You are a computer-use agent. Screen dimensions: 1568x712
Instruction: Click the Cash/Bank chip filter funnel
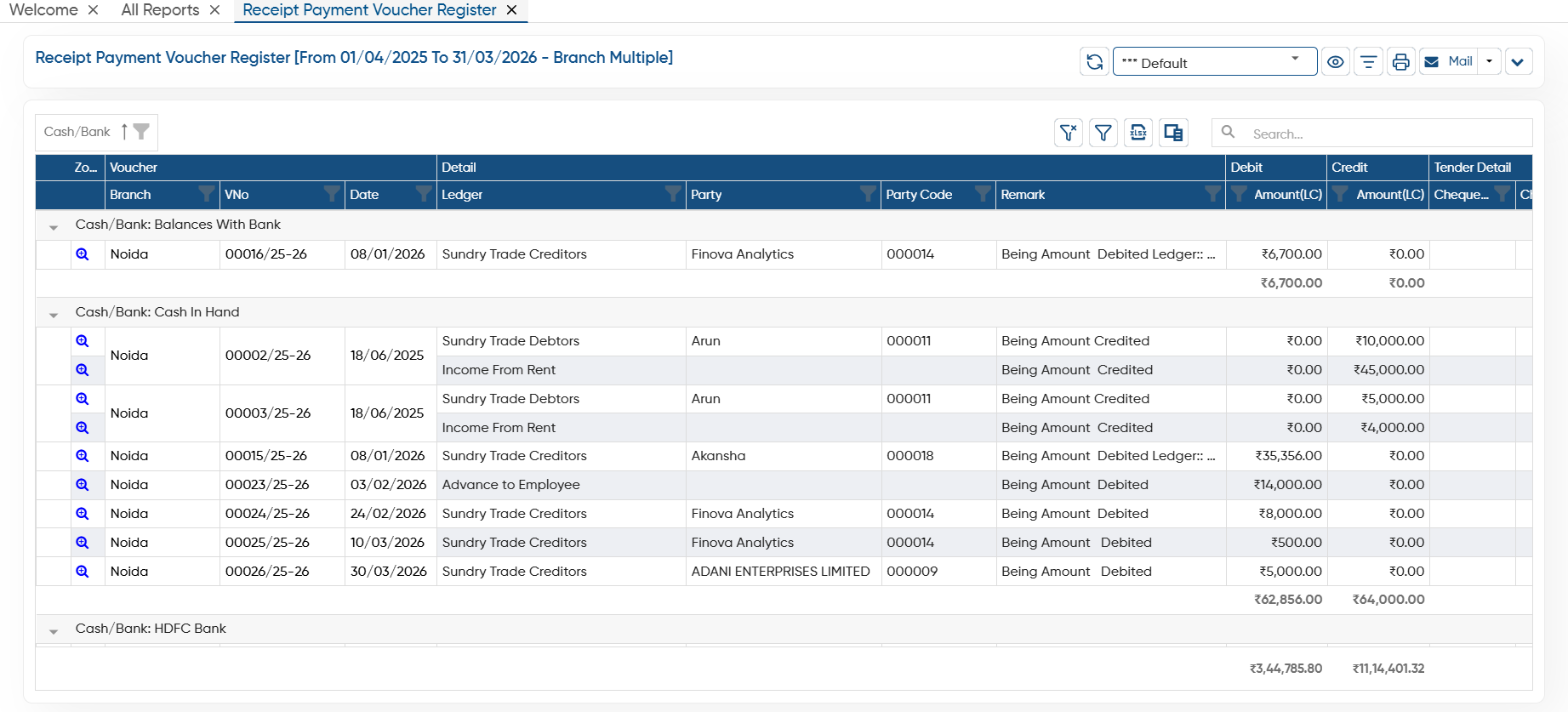pyautogui.click(x=141, y=132)
